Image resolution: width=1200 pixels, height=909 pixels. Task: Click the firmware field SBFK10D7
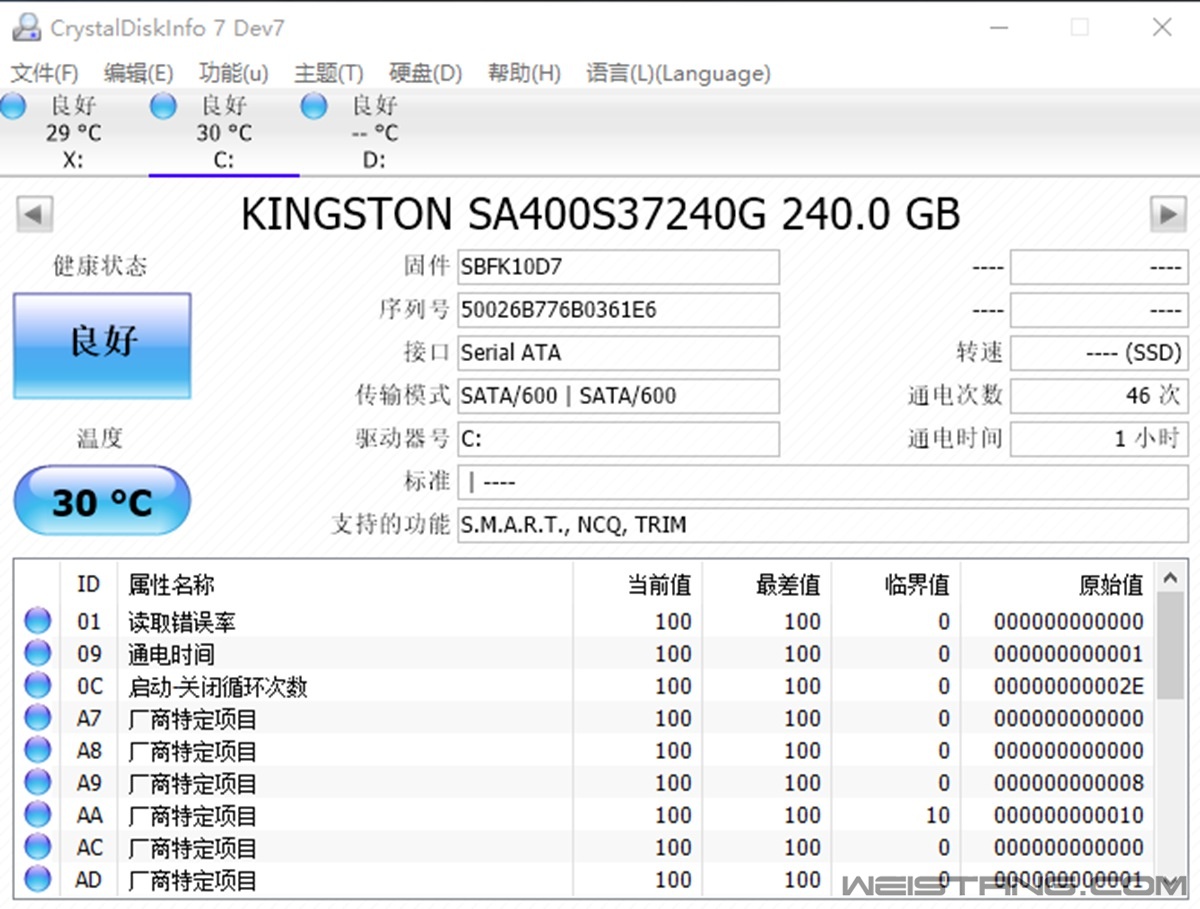point(618,267)
